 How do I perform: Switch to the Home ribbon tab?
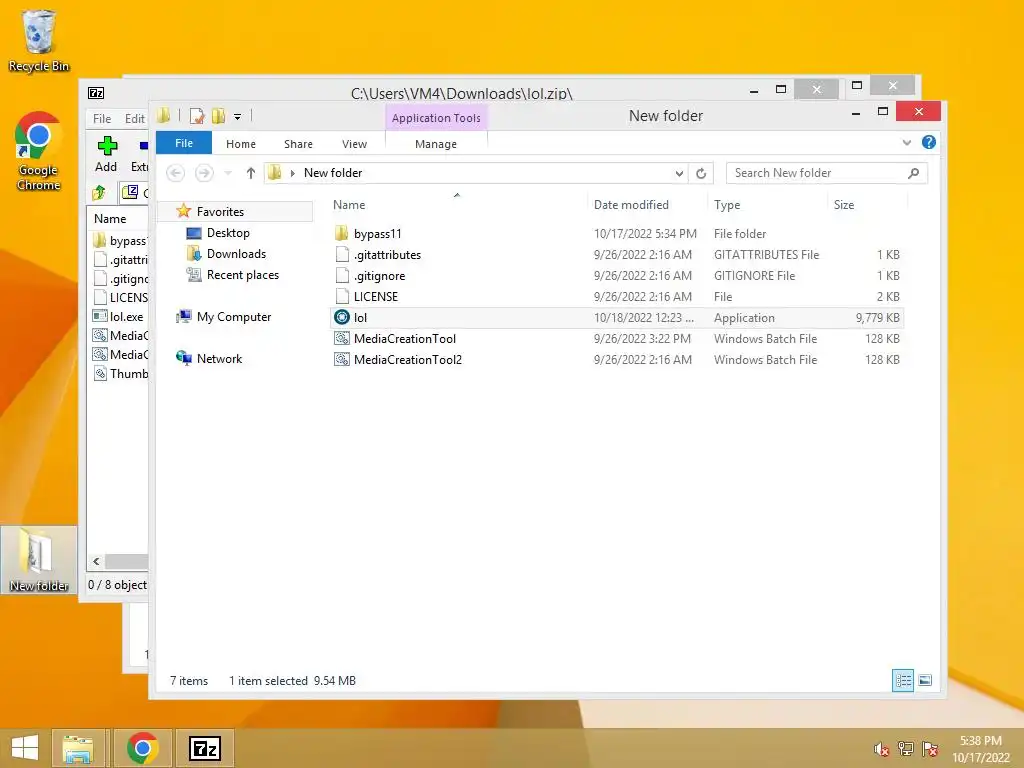[x=241, y=144]
